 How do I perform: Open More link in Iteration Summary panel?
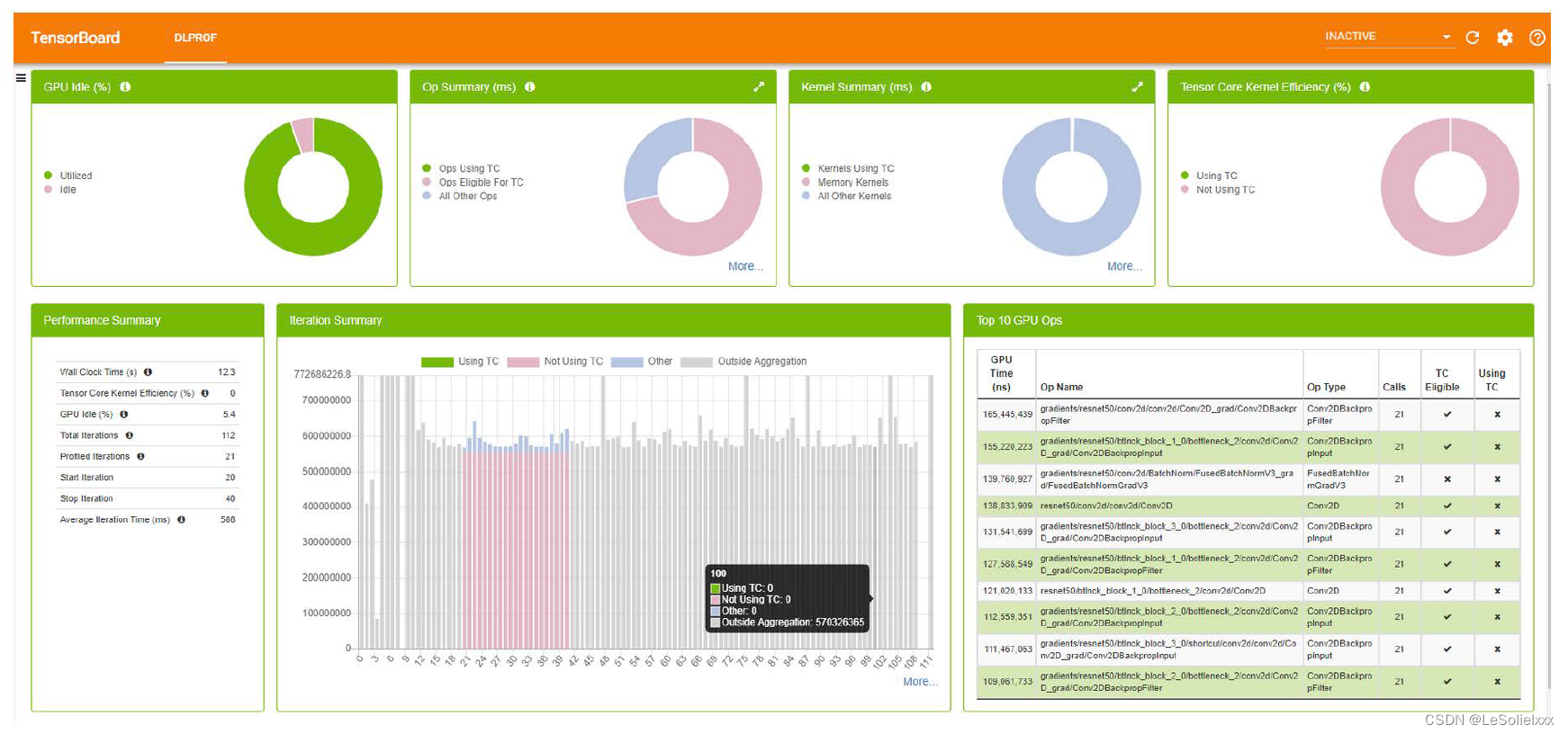pos(920,682)
